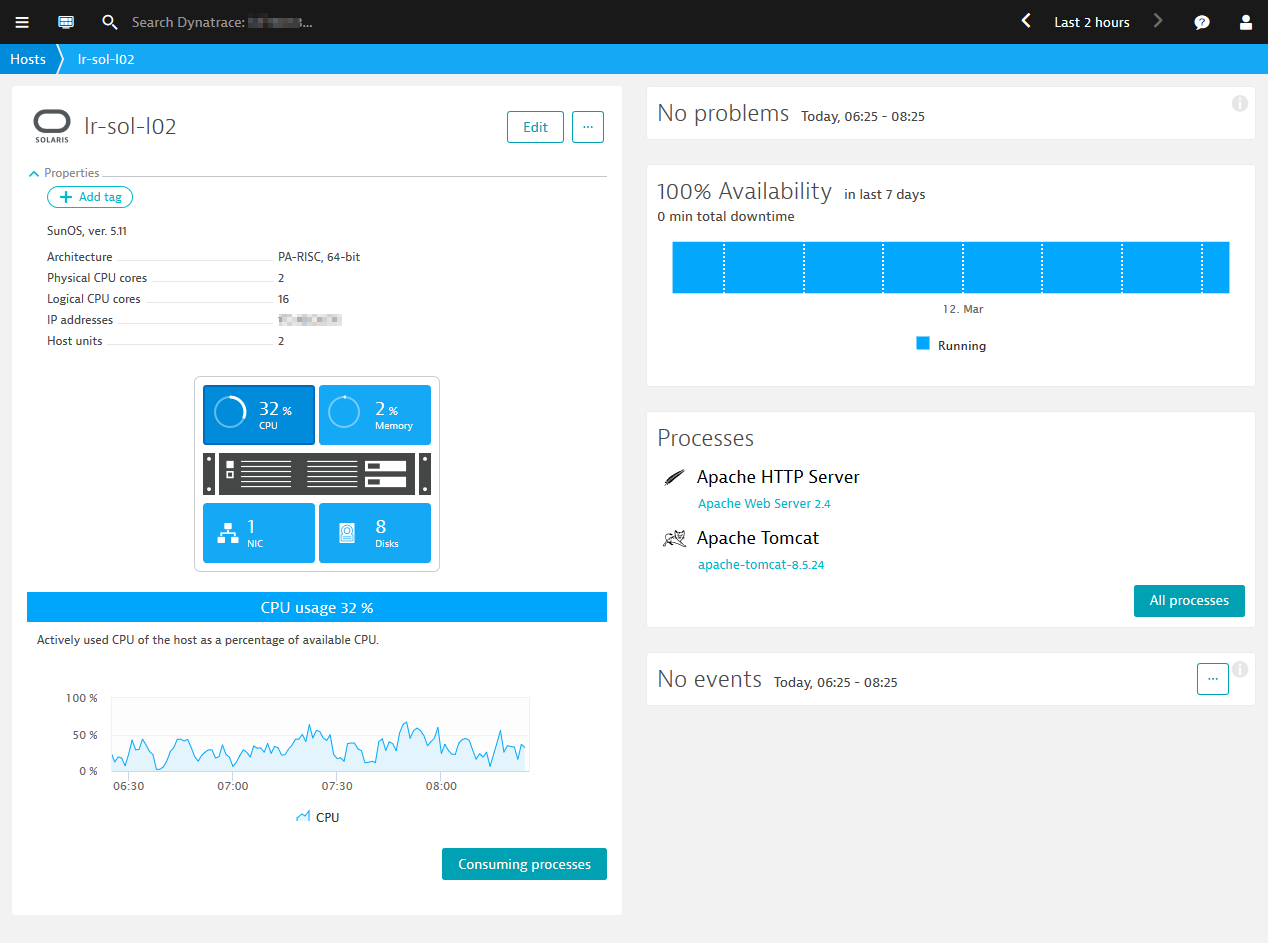The height and width of the screenshot is (943, 1268).
Task: Open the help chat icon
Action: (1202, 22)
